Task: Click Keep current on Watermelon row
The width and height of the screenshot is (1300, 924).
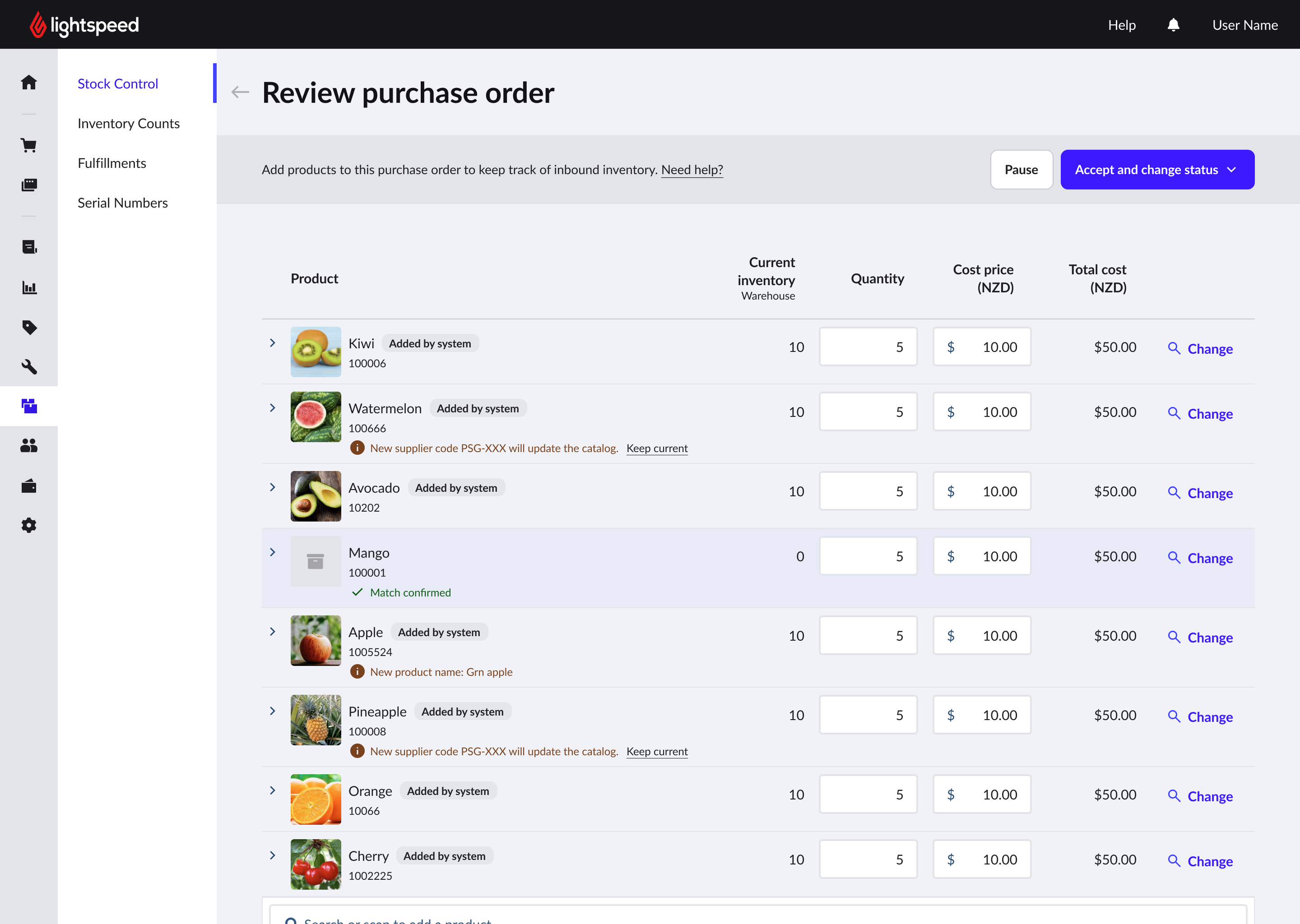Action: (657, 448)
